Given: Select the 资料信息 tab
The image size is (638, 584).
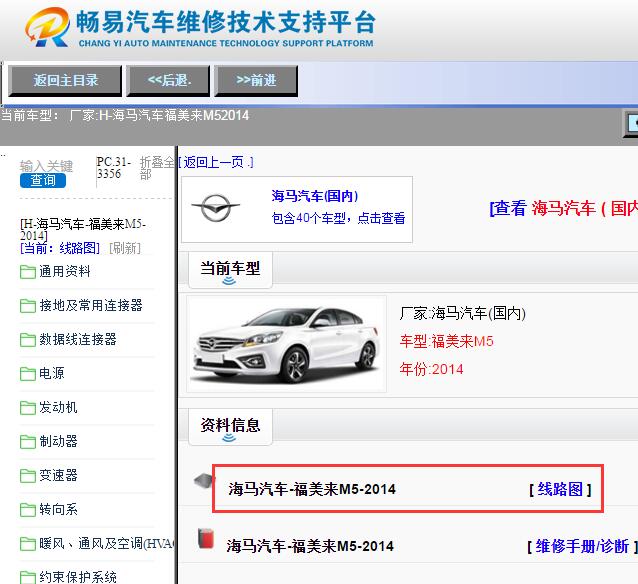Looking at the screenshot, I should (230, 426).
